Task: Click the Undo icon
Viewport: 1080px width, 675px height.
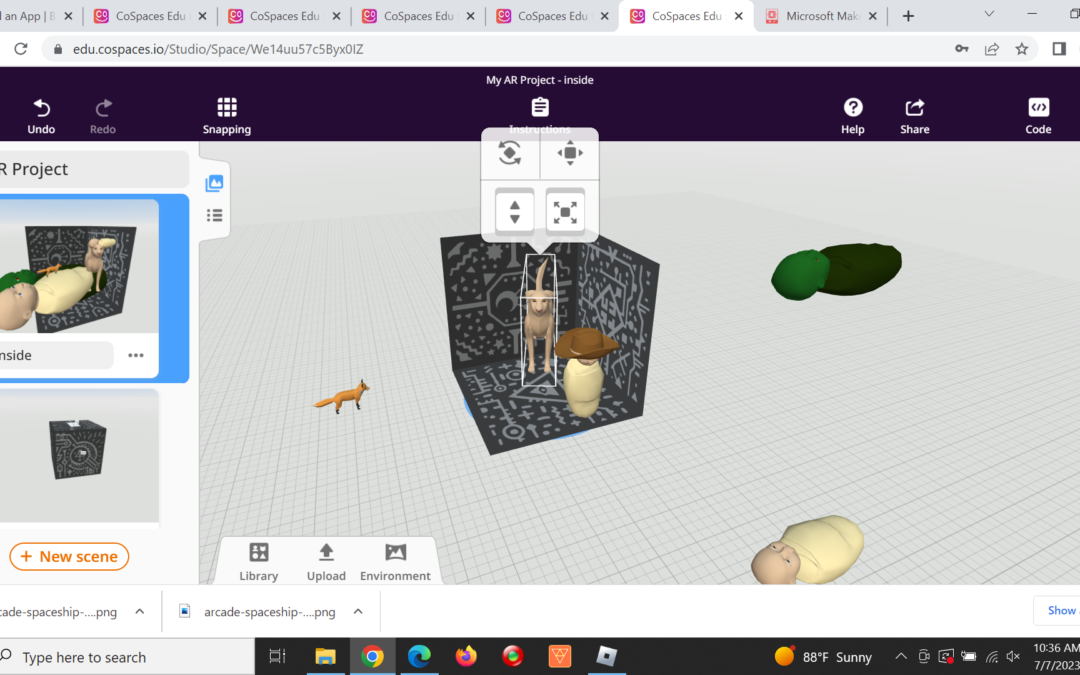Action: (x=41, y=107)
